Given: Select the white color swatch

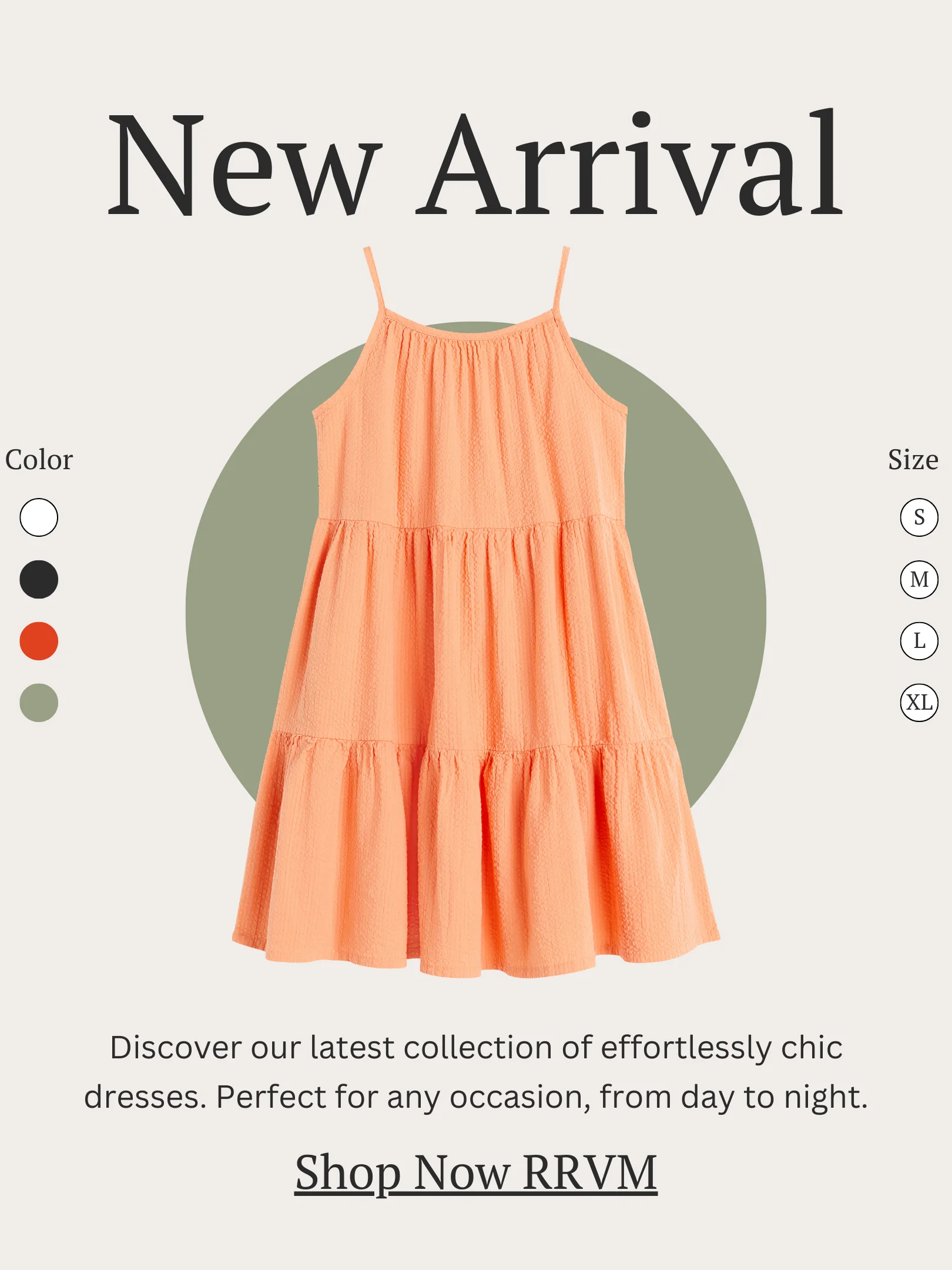Looking at the screenshot, I should 39,517.
